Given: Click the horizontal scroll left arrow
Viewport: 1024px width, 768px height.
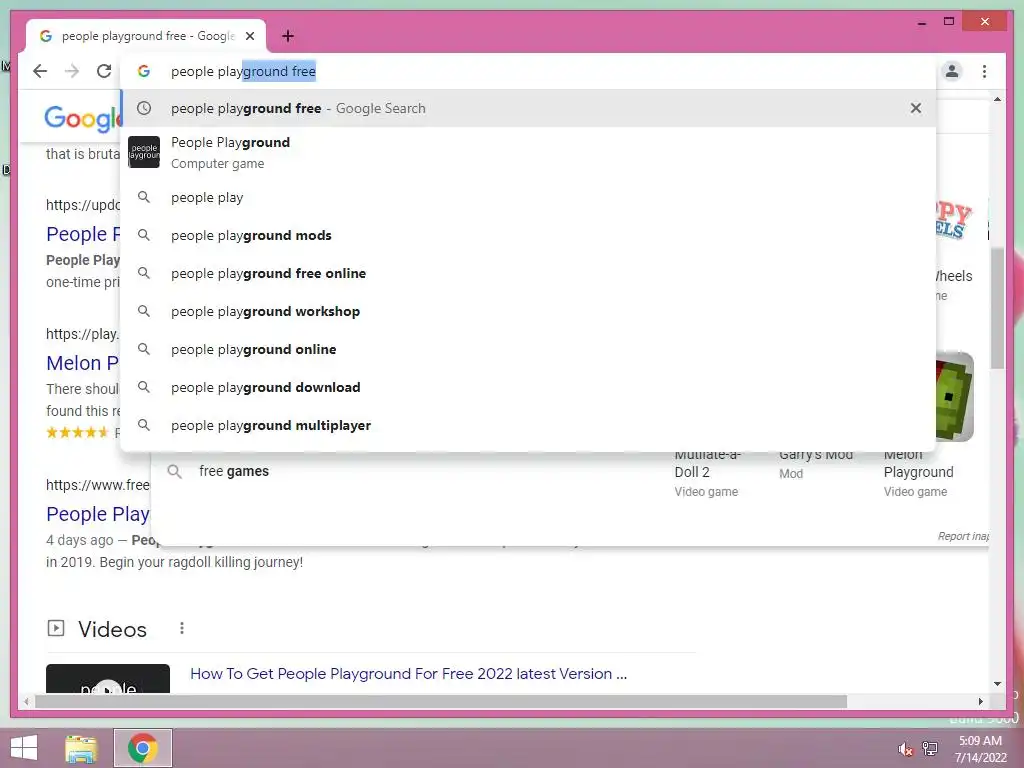Looking at the screenshot, I should click(26, 701).
